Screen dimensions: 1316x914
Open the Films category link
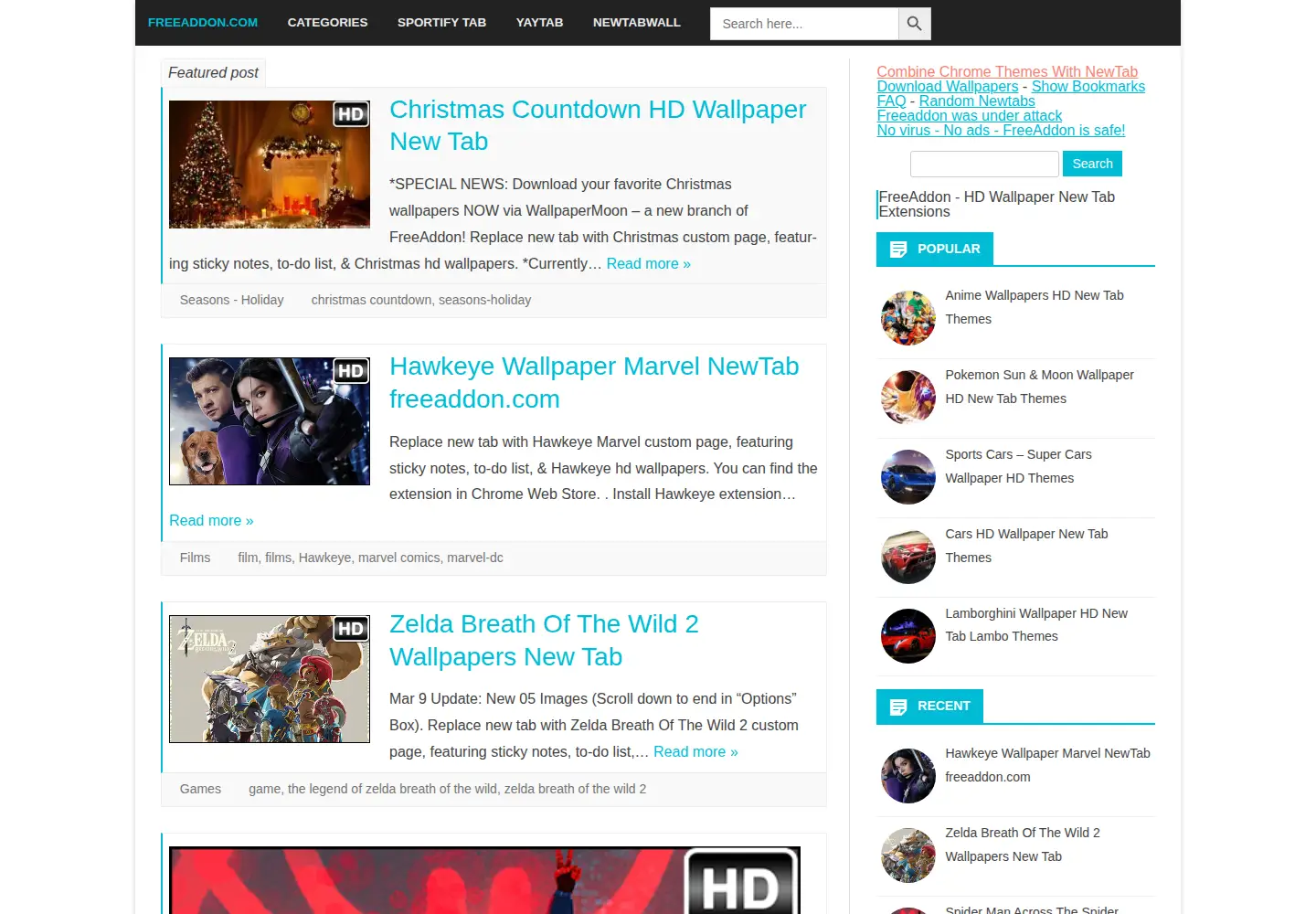195,558
